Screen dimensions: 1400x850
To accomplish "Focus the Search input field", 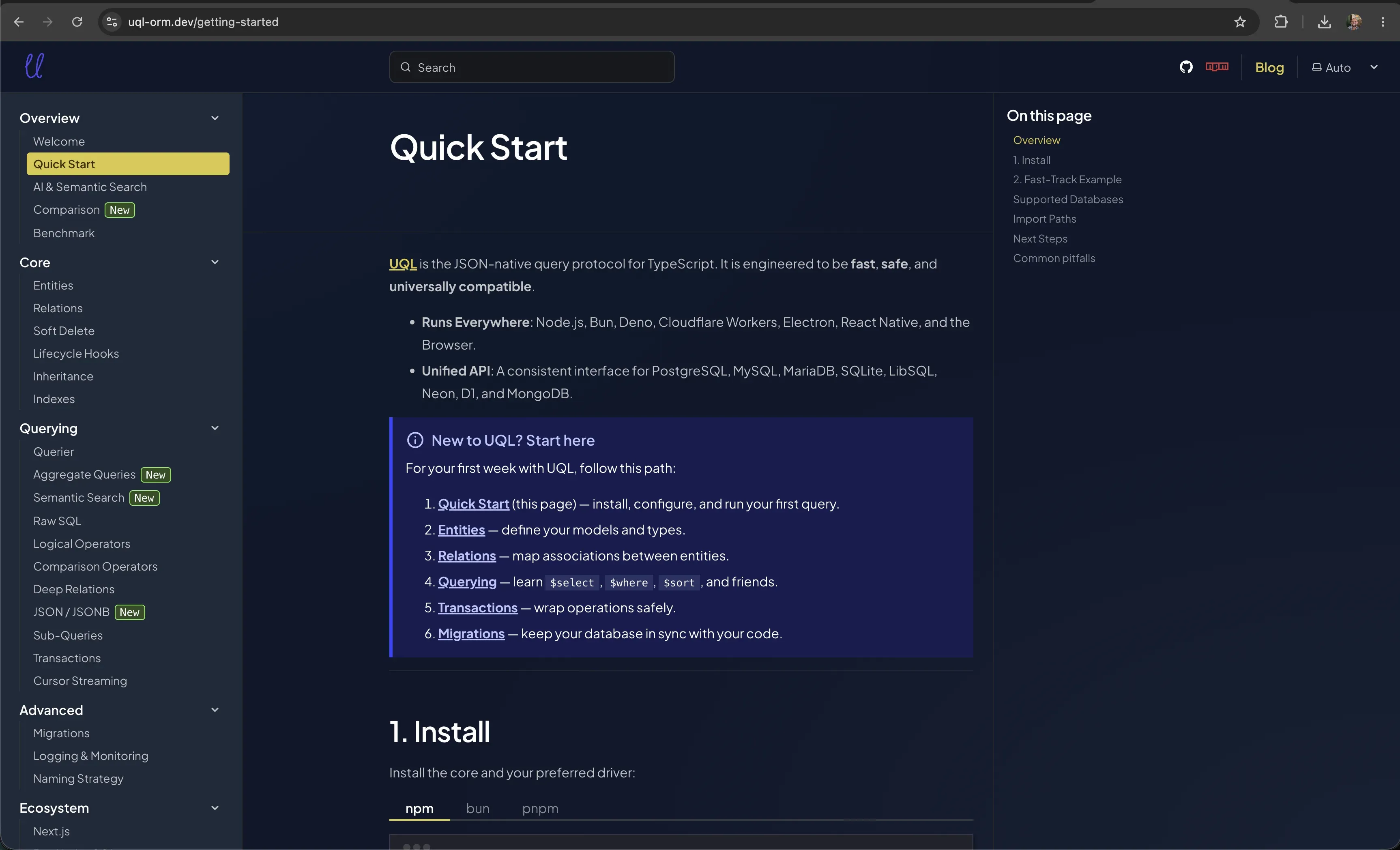I will [x=532, y=67].
